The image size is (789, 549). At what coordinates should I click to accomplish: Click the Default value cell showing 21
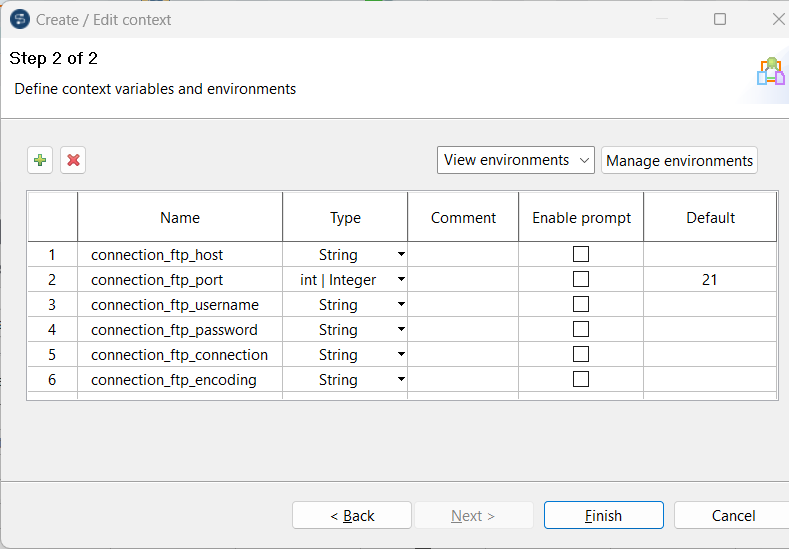tap(709, 280)
